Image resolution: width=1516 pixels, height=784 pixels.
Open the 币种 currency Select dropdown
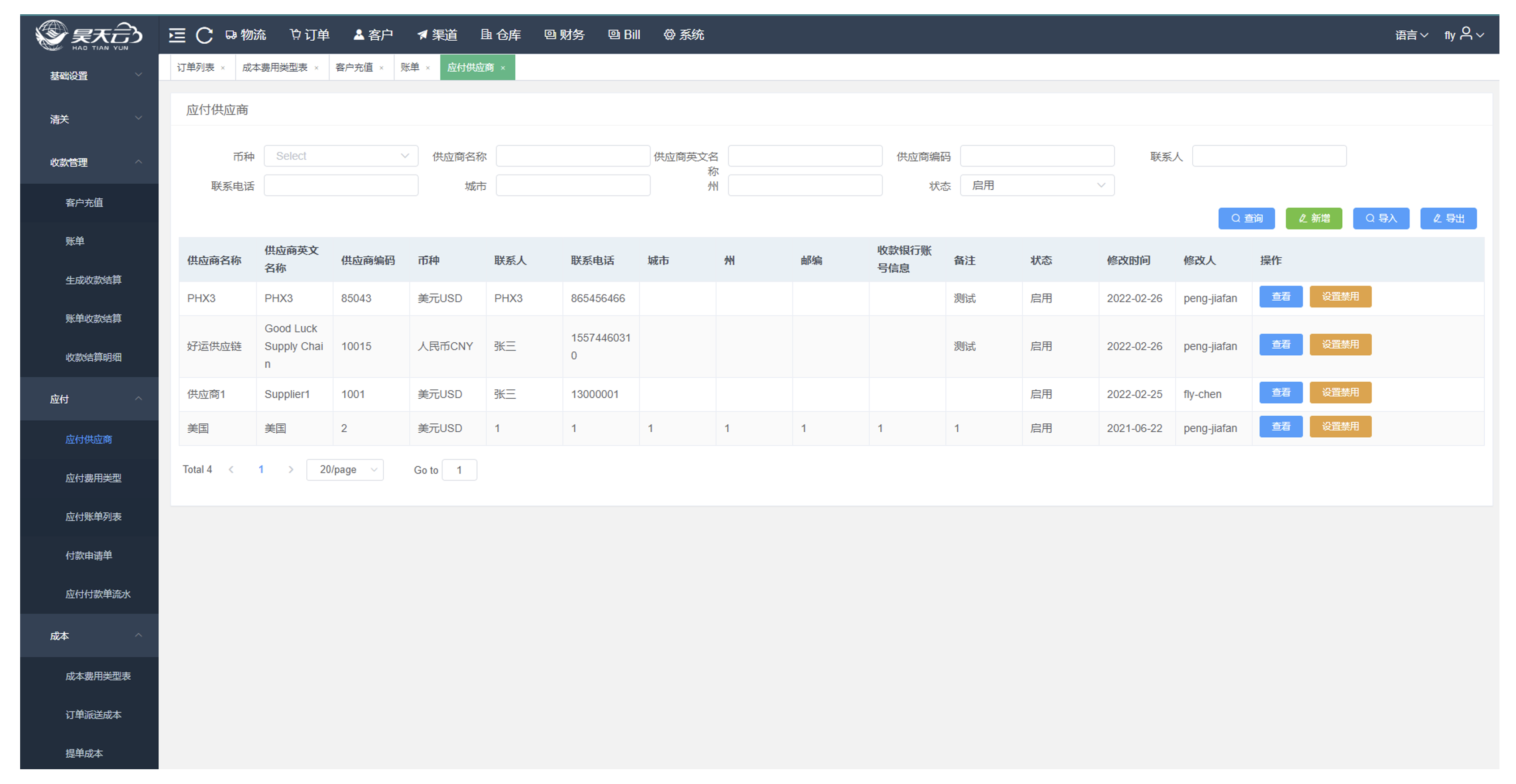pos(341,156)
